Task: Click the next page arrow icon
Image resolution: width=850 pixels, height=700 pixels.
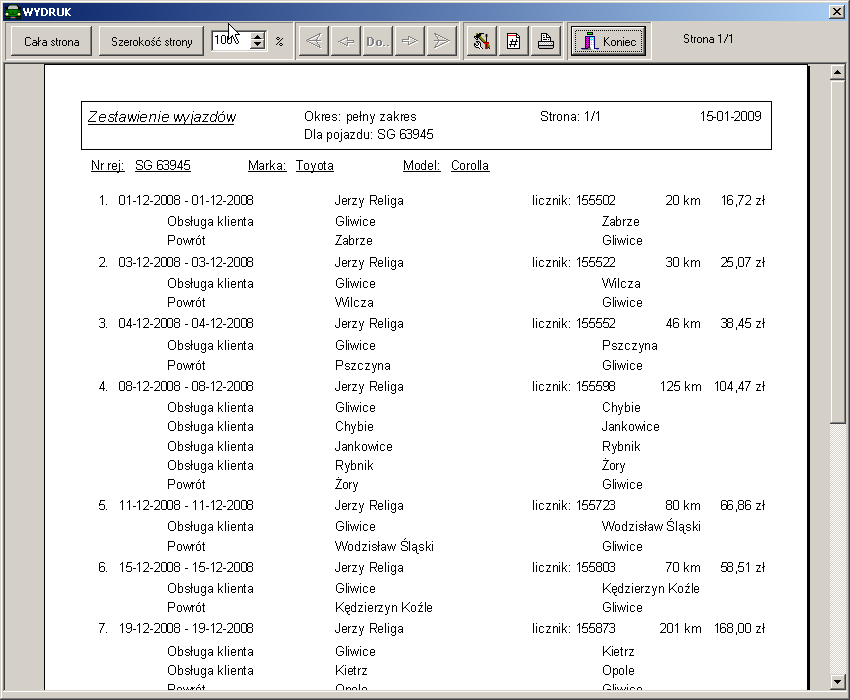Action: pyautogui.click(x=409, y=41)
